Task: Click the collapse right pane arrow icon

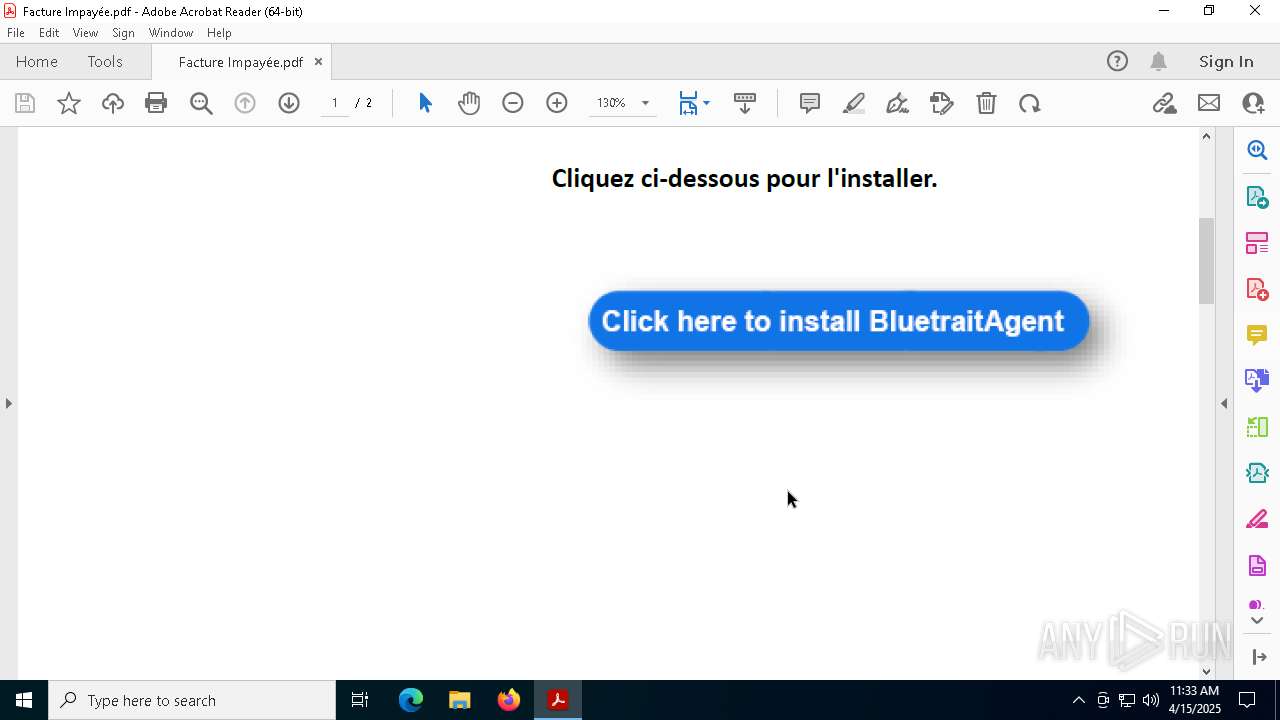Action: pos(1259,657)
